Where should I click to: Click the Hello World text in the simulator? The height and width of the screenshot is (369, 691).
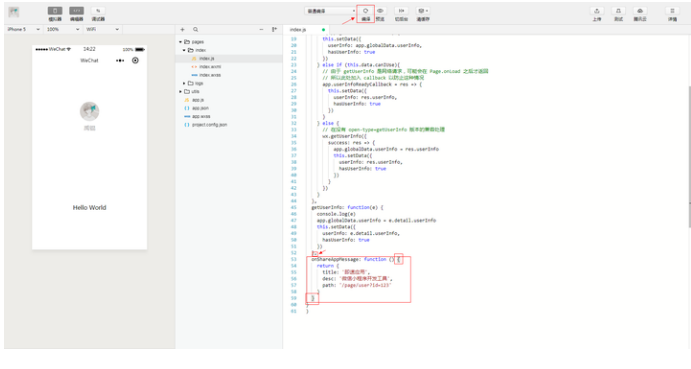point(89,208)
